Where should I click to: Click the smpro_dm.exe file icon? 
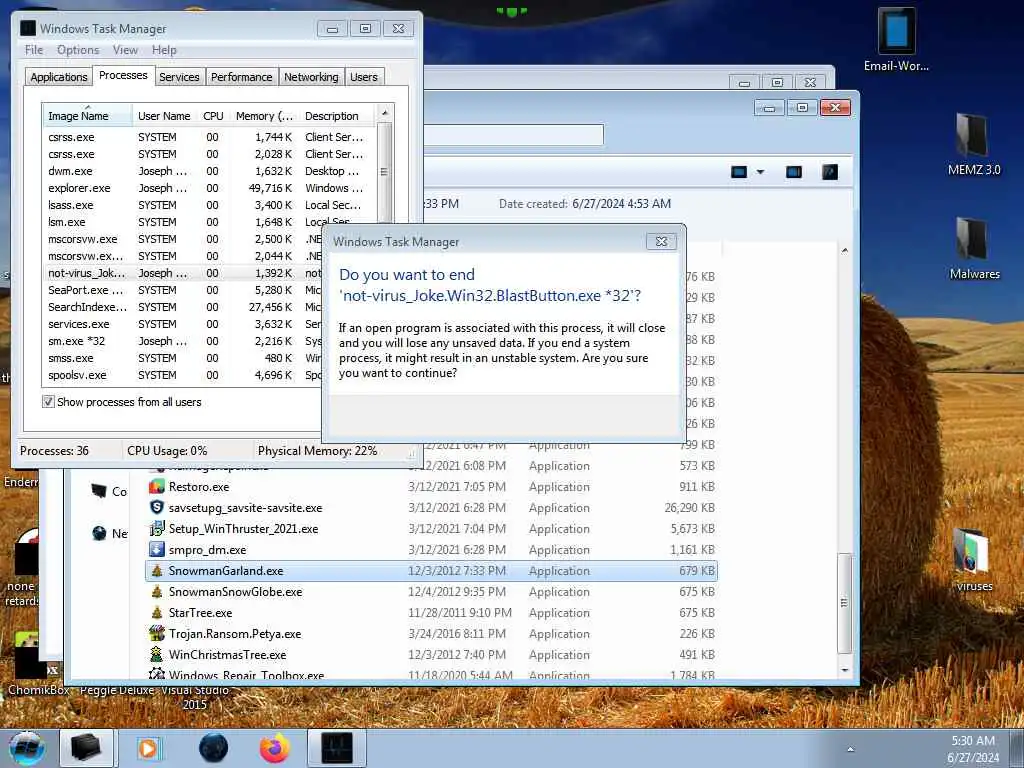[x=157, y=549]
